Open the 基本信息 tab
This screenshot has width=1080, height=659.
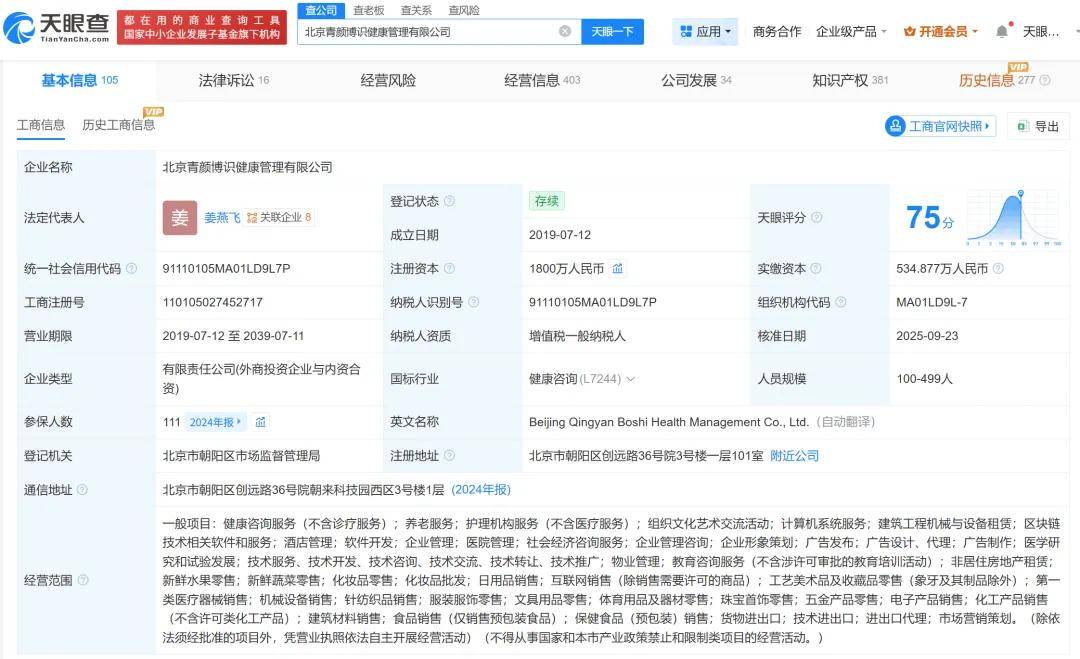pyautogui.click(x=79, y=81)
